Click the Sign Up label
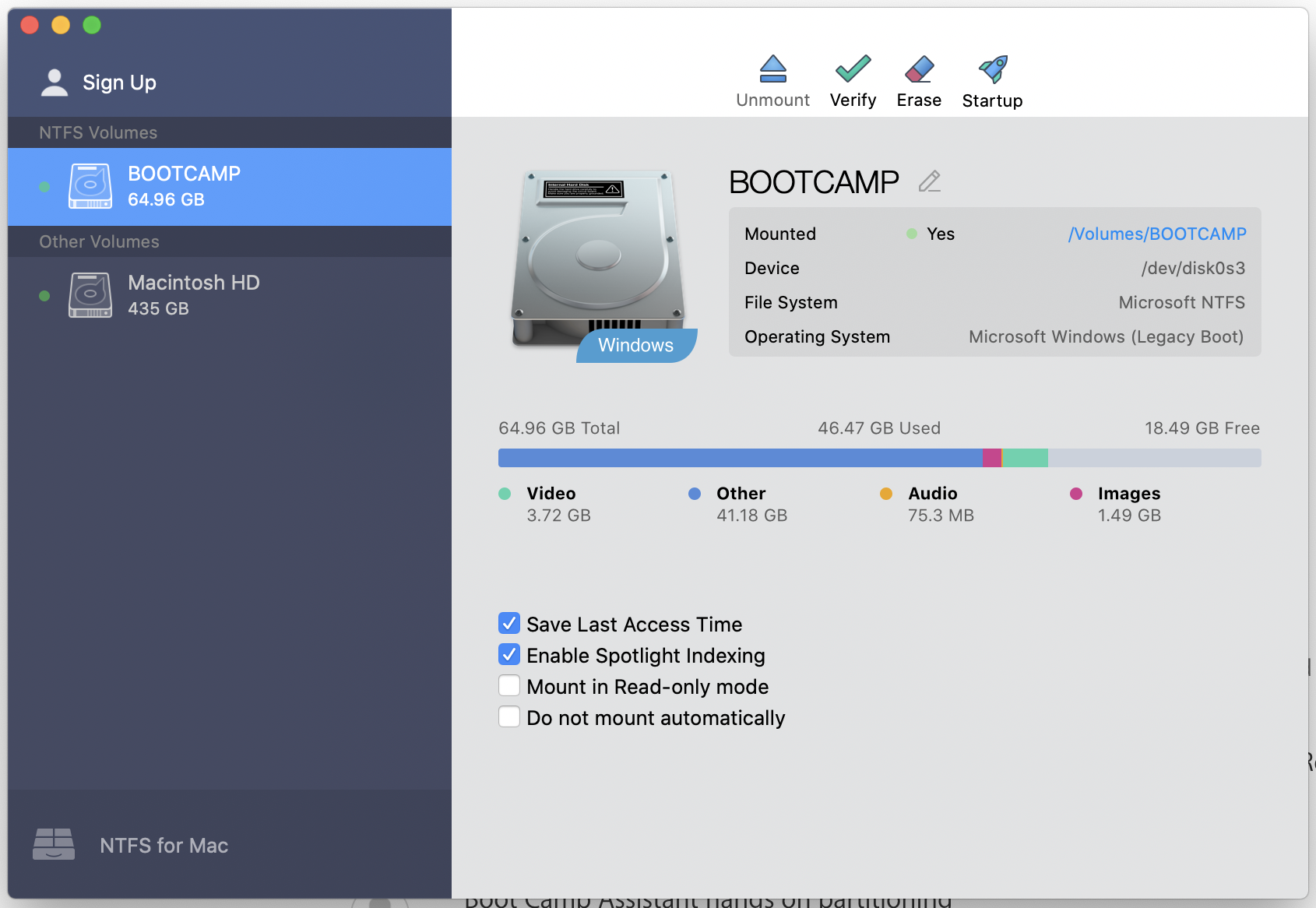1316x908 pixels. [119, 82]
